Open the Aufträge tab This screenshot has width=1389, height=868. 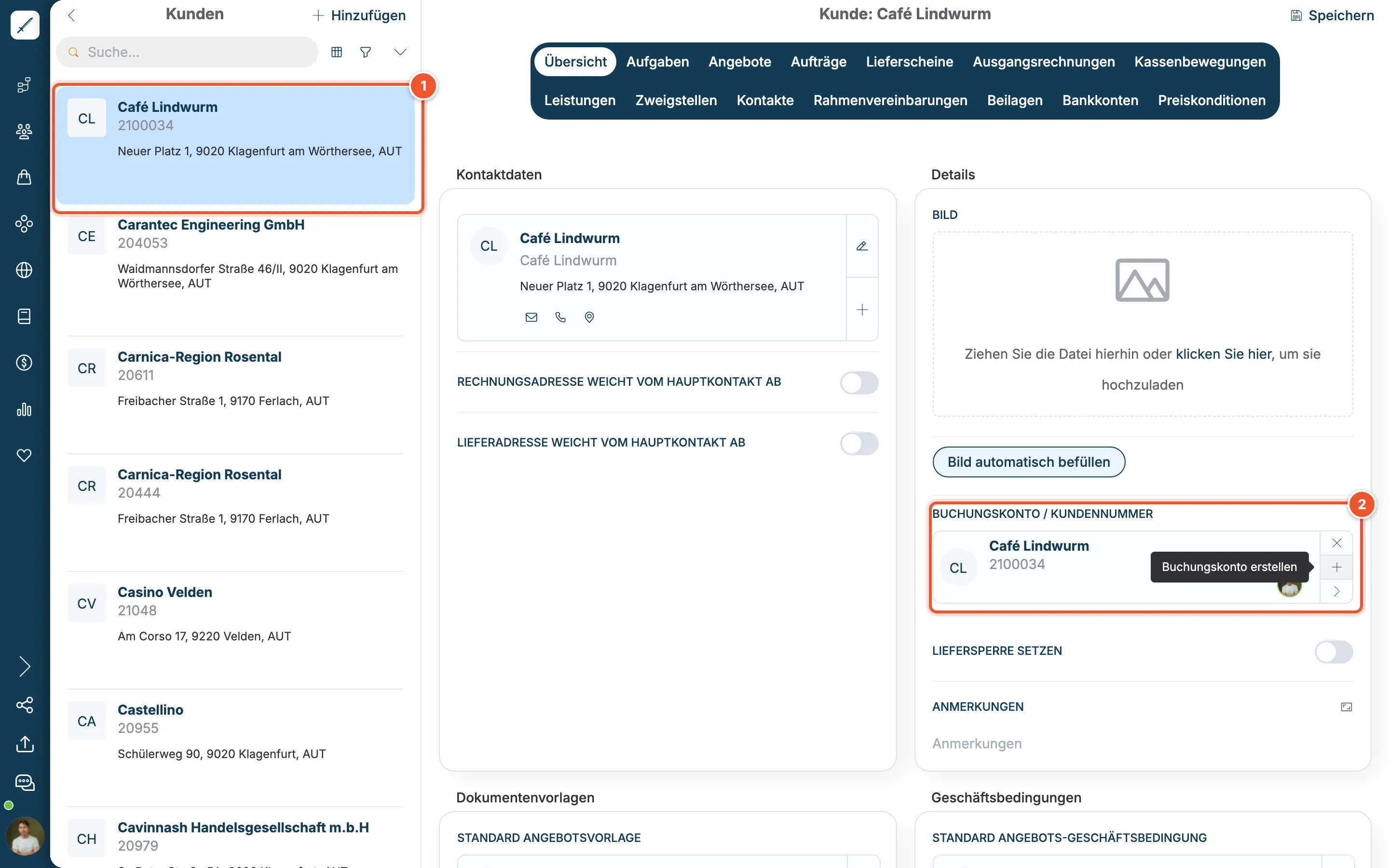[x=818, y=61]
